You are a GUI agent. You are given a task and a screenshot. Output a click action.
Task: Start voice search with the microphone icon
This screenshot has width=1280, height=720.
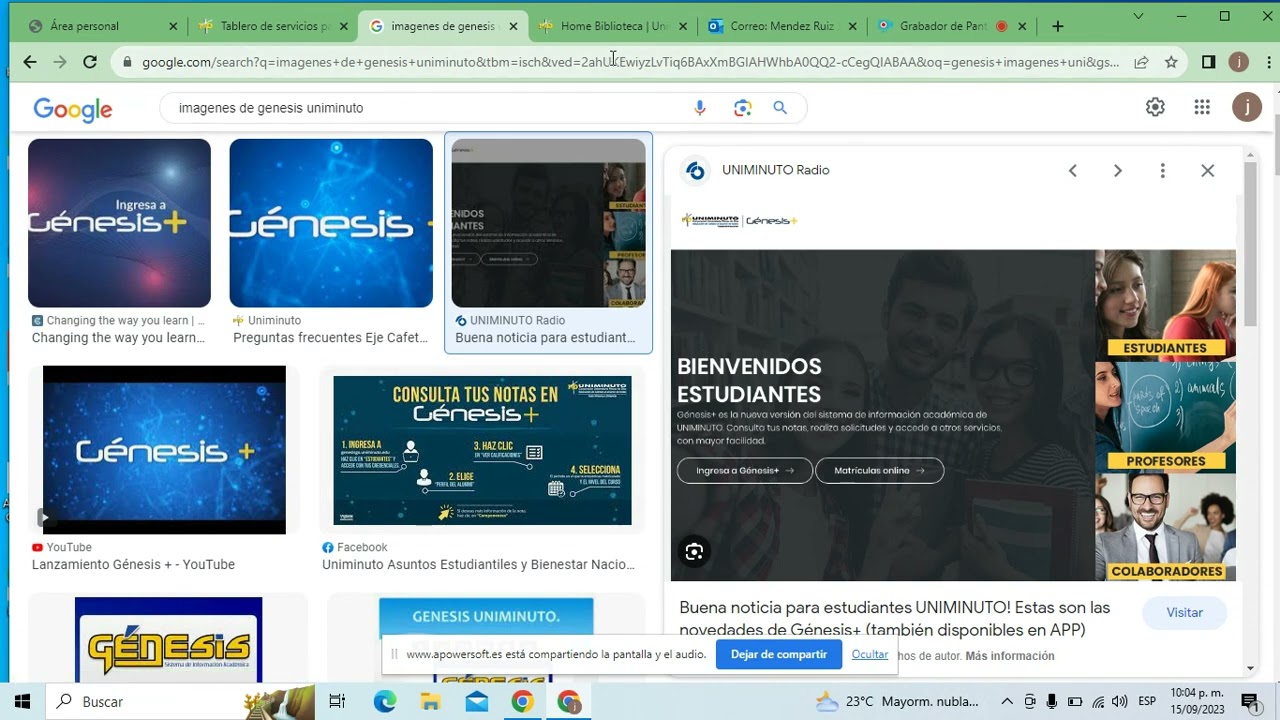700,108
